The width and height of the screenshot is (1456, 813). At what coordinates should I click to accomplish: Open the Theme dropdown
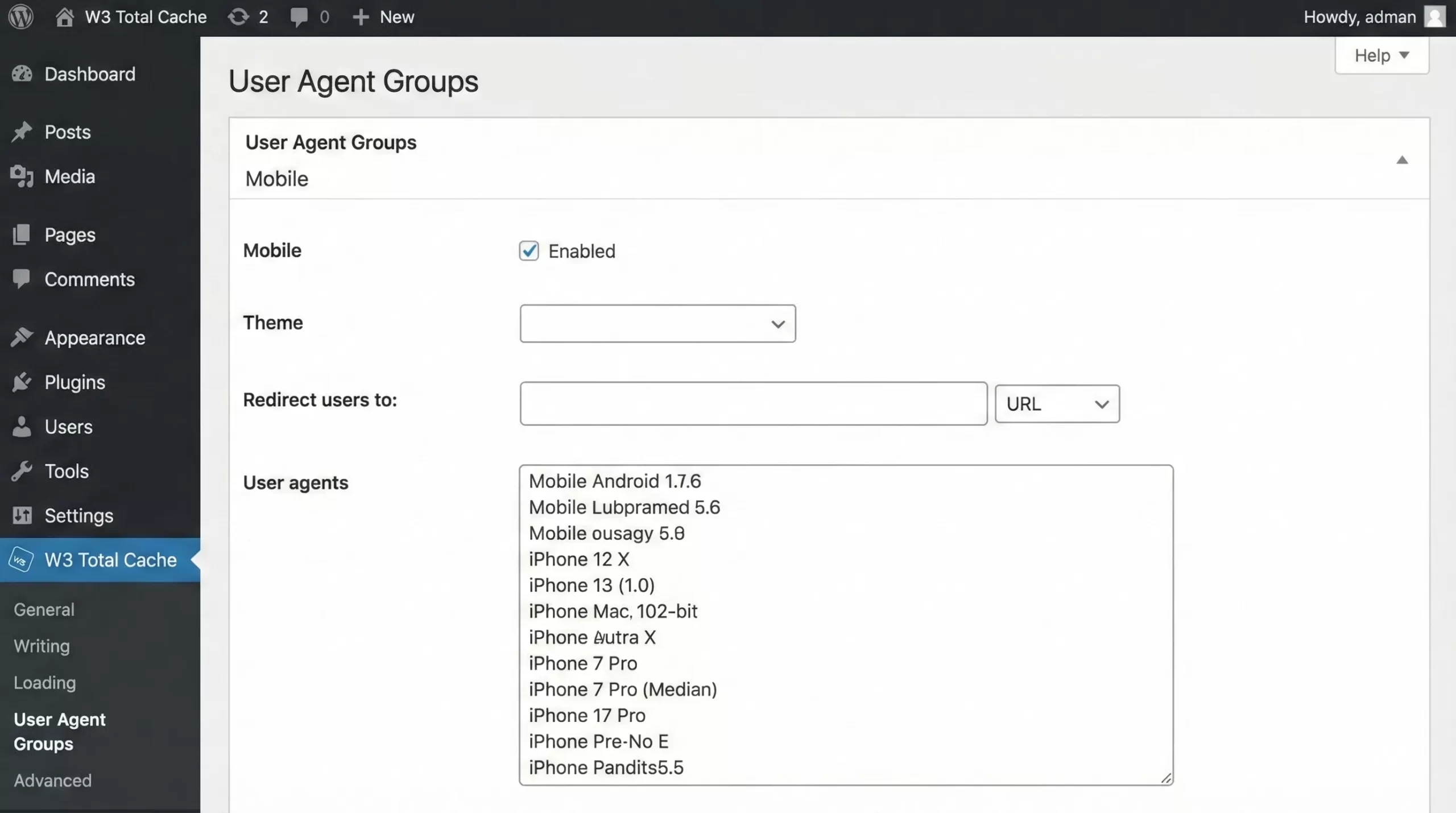(x=656, y=323)
